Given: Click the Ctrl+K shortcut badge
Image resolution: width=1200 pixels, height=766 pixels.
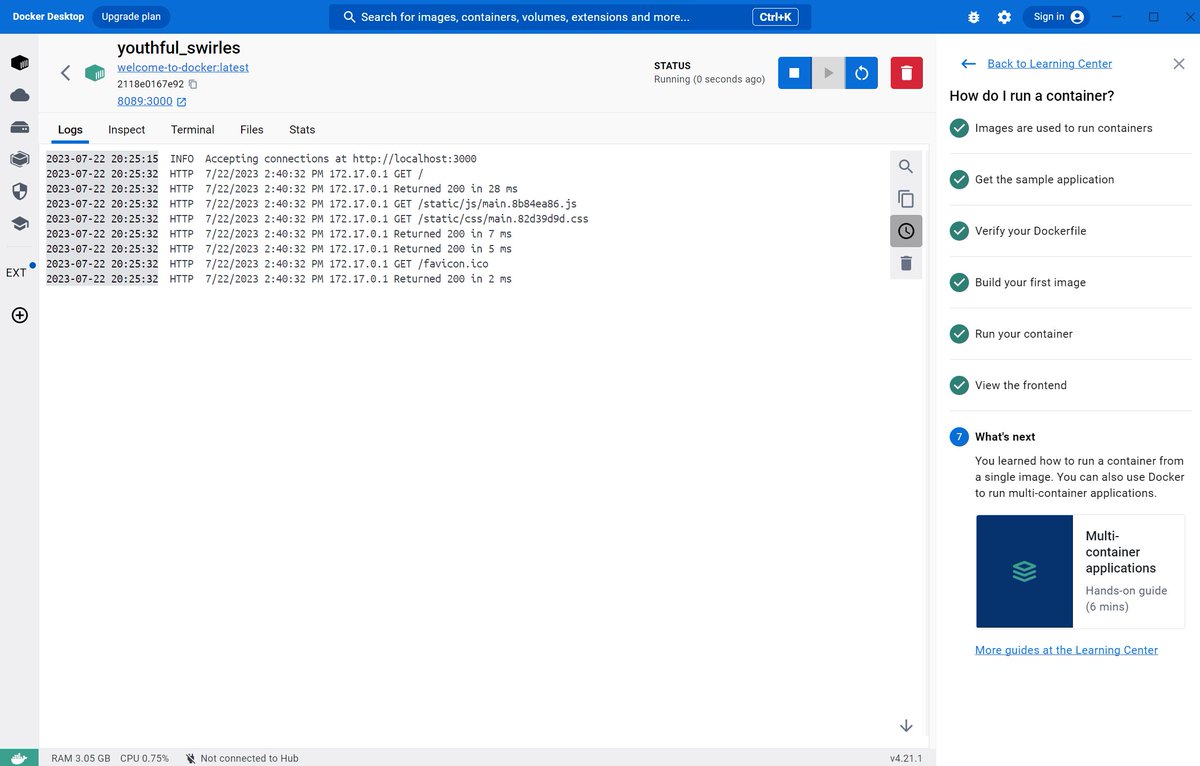Looking at the screenshot, I should (775, 17).
